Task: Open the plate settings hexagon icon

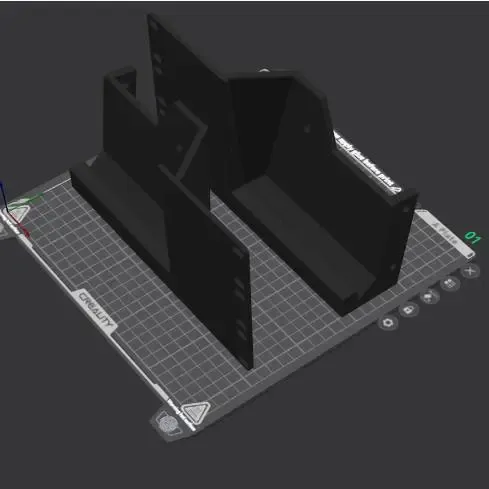Action: (388, 322)
